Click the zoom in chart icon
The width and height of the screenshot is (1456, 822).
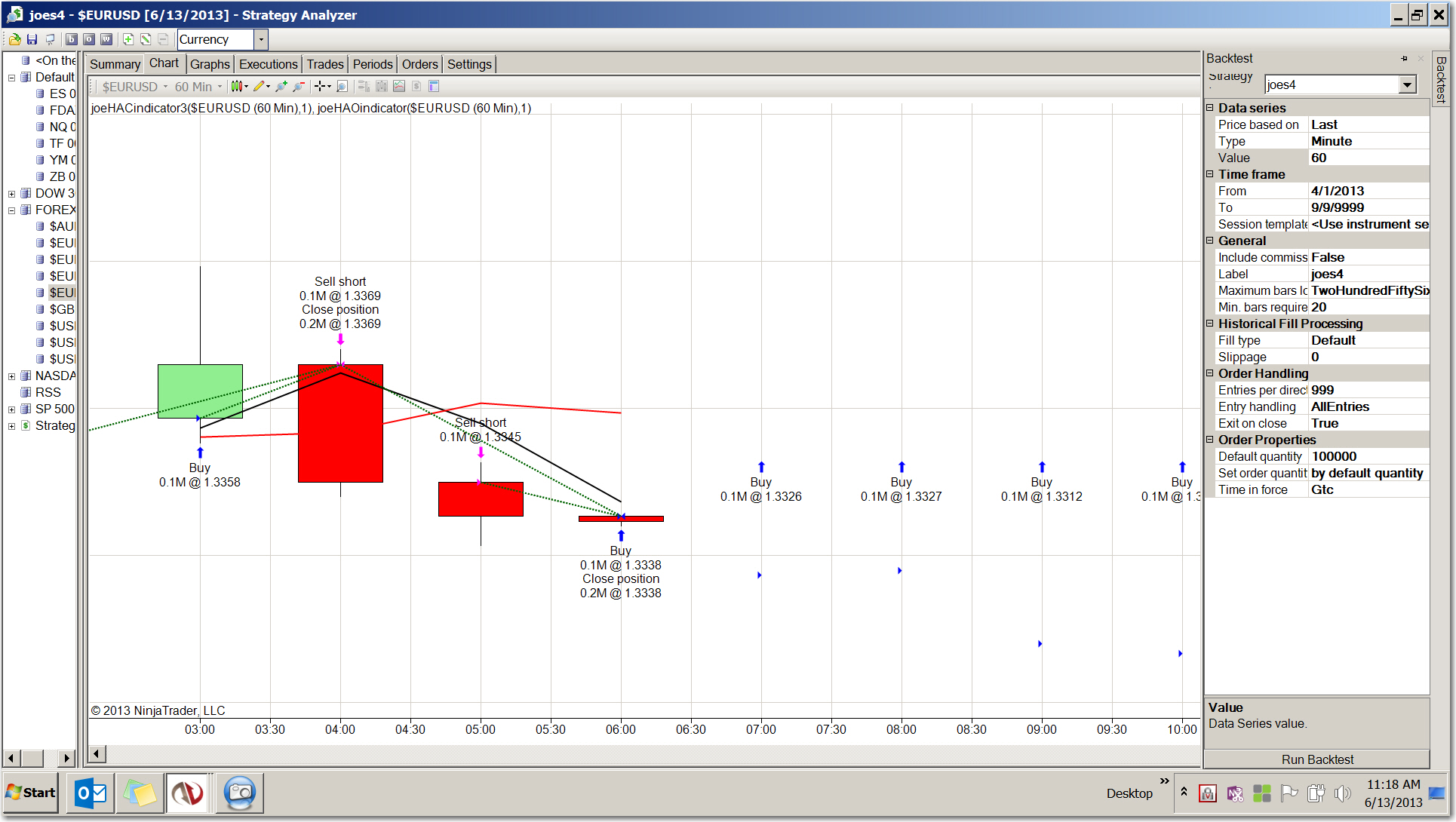tap(281, 87)
